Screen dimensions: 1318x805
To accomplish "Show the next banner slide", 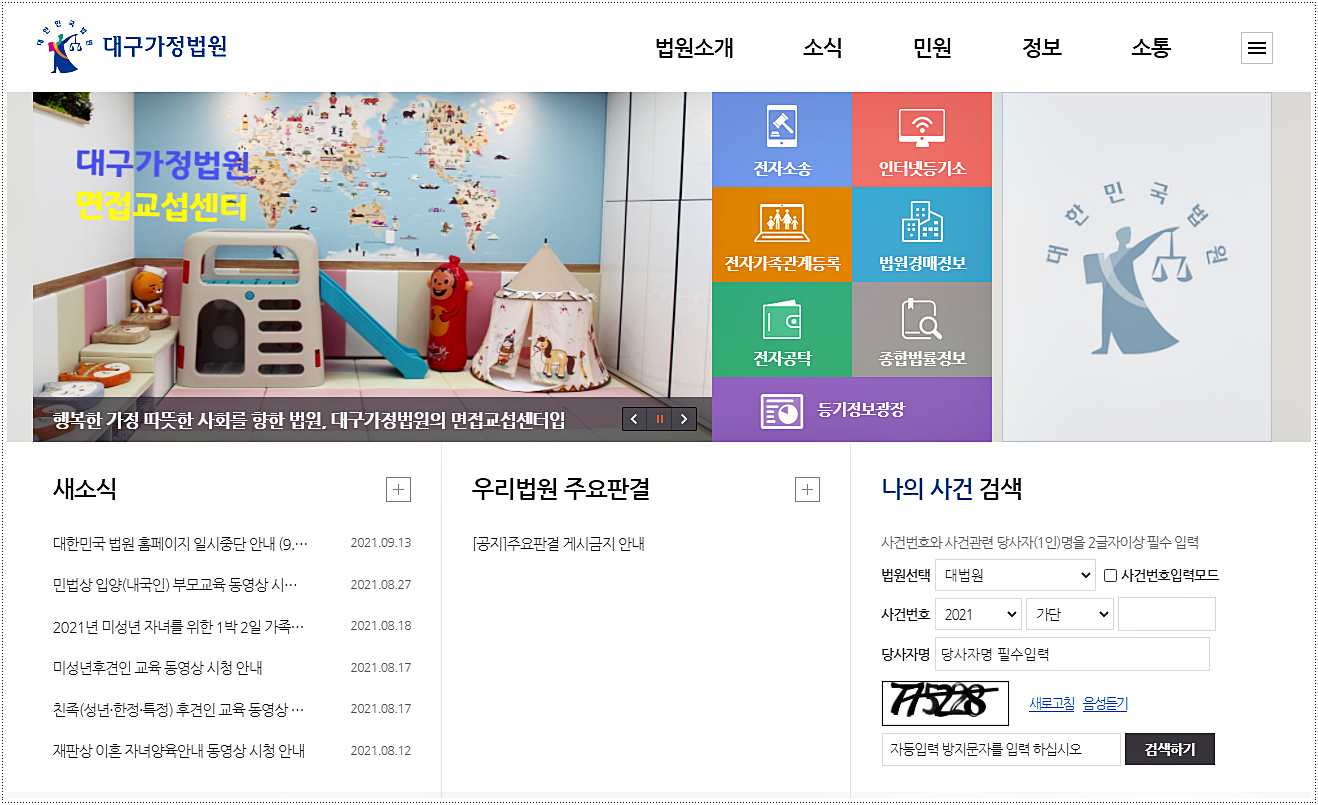I will coord(684,419).
